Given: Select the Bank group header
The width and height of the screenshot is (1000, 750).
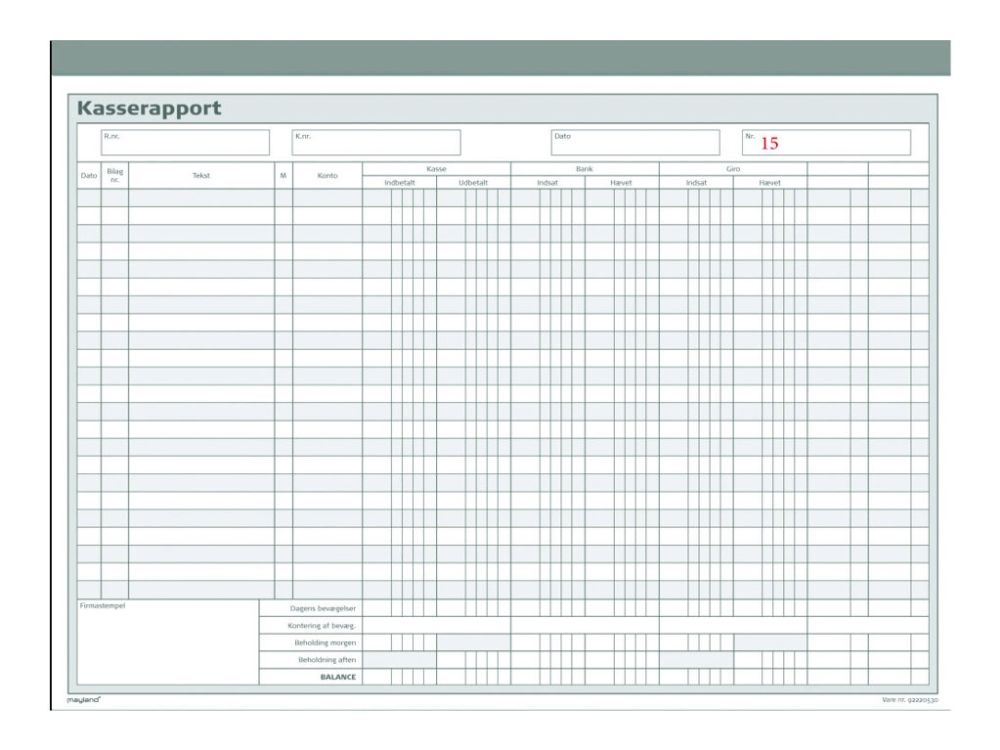Looking at the screenshot, I should point(584,169).
